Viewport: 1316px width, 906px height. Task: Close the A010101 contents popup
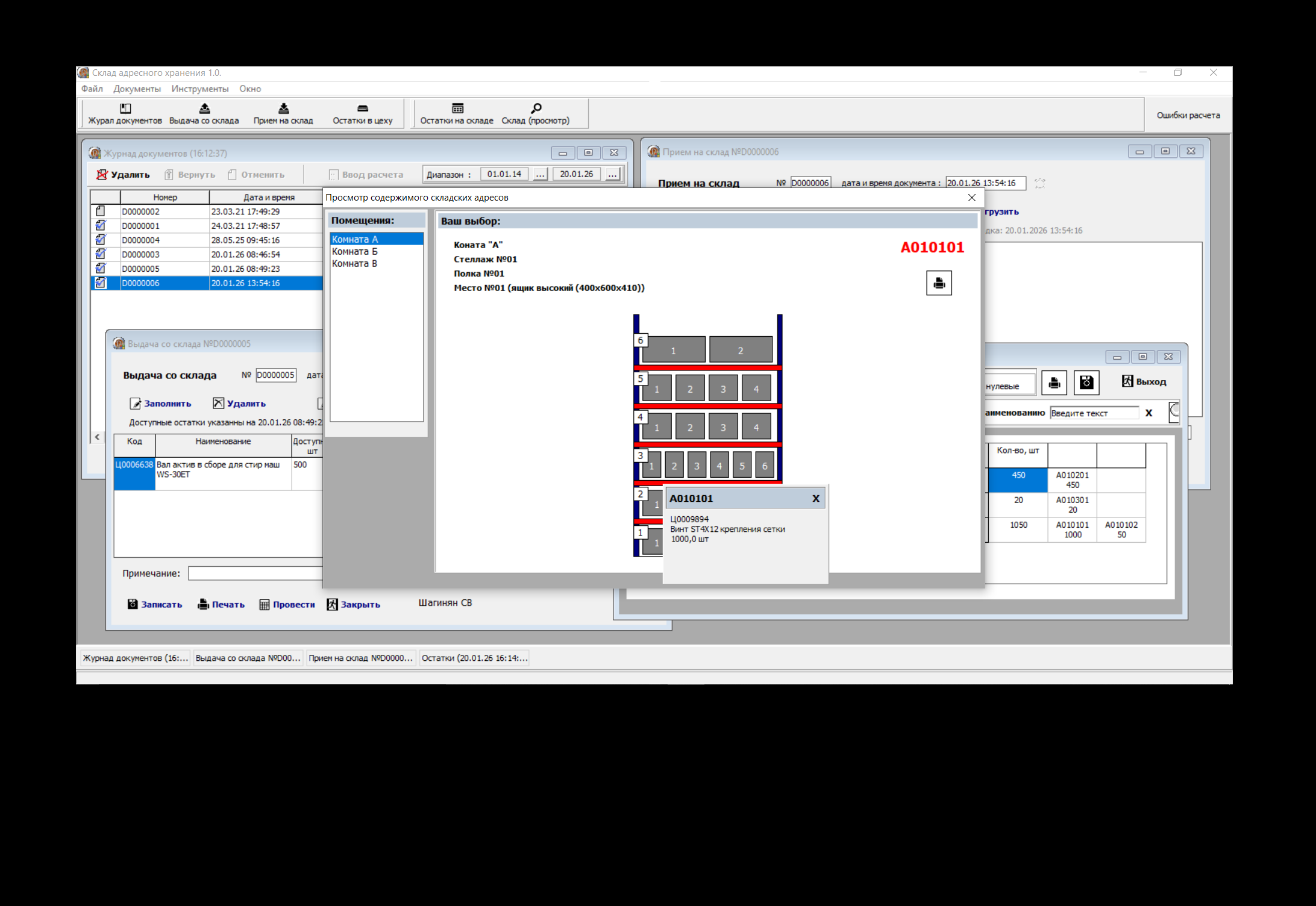tap(816, 498)
